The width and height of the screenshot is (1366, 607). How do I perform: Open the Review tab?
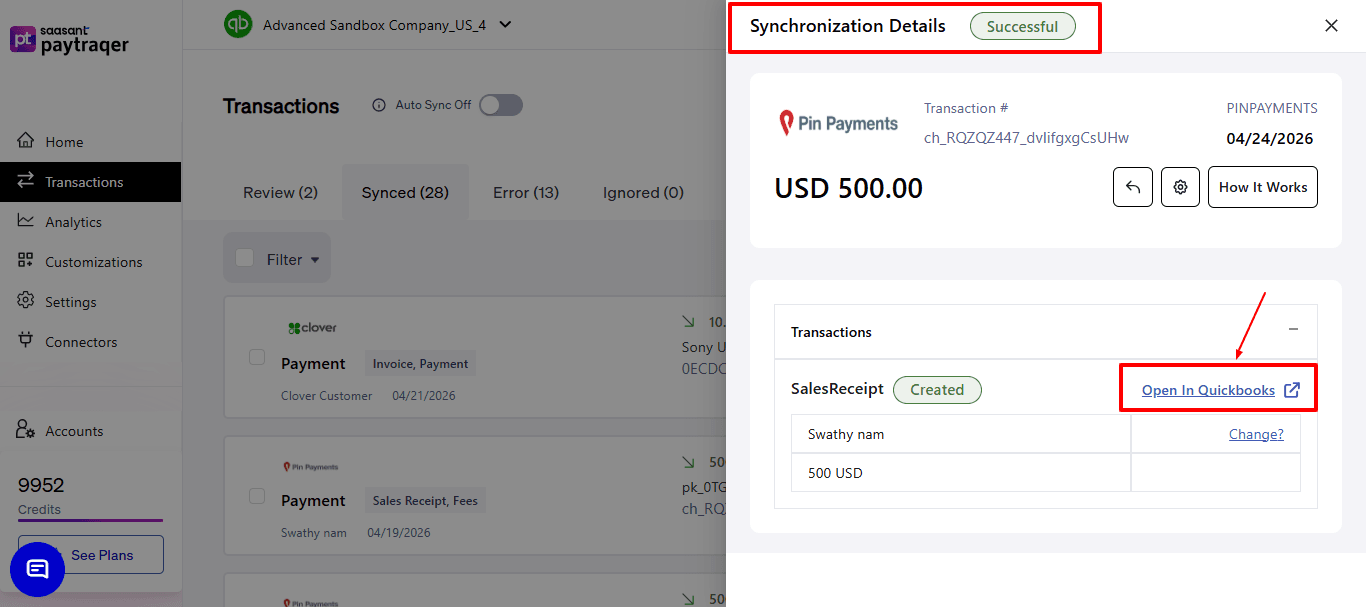coord(279,192)
